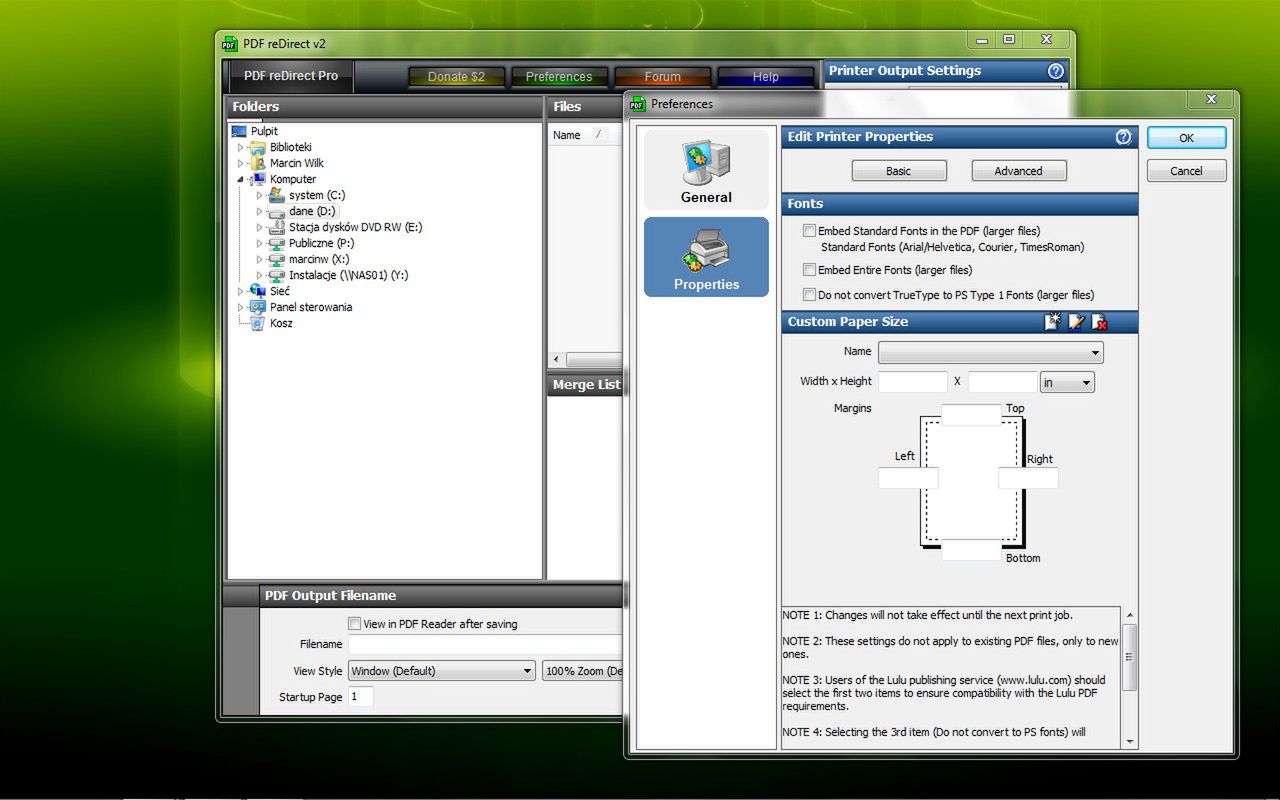
Task: Click the notes text scrollbar down arrow
Action: pyautogui.click(x=1130, y=742)
